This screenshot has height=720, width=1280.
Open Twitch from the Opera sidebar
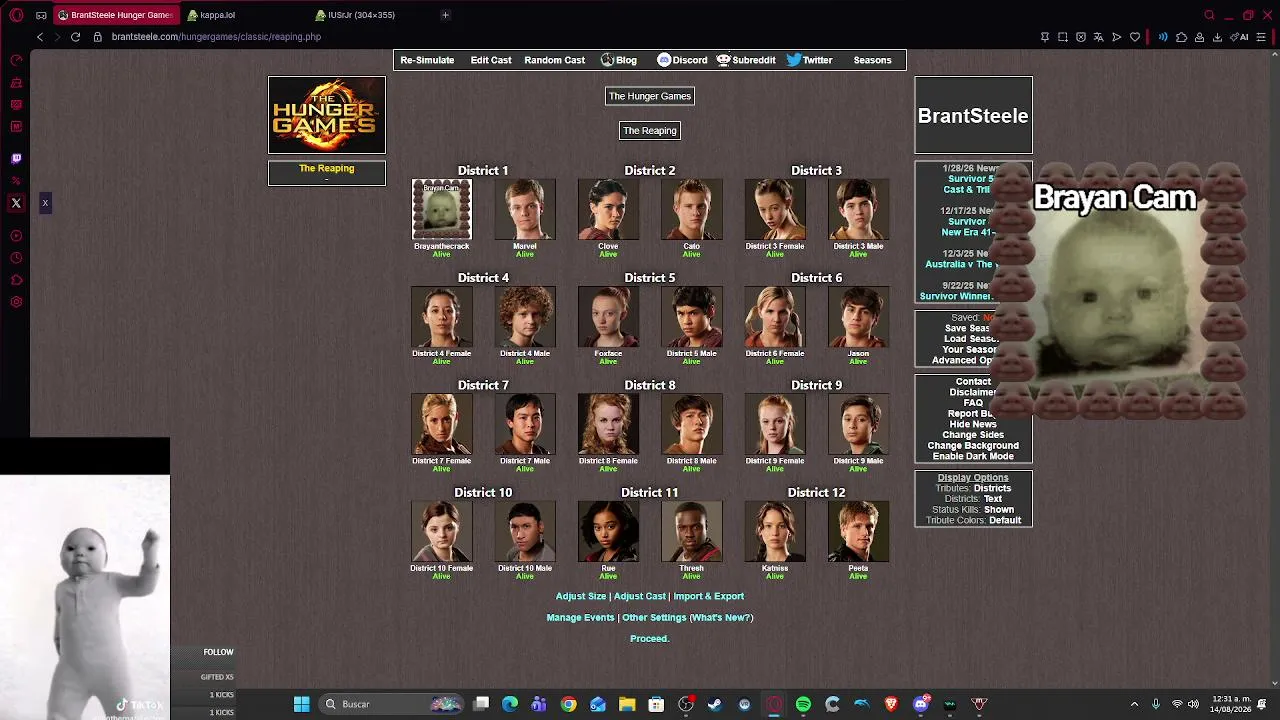pos(16,158)
